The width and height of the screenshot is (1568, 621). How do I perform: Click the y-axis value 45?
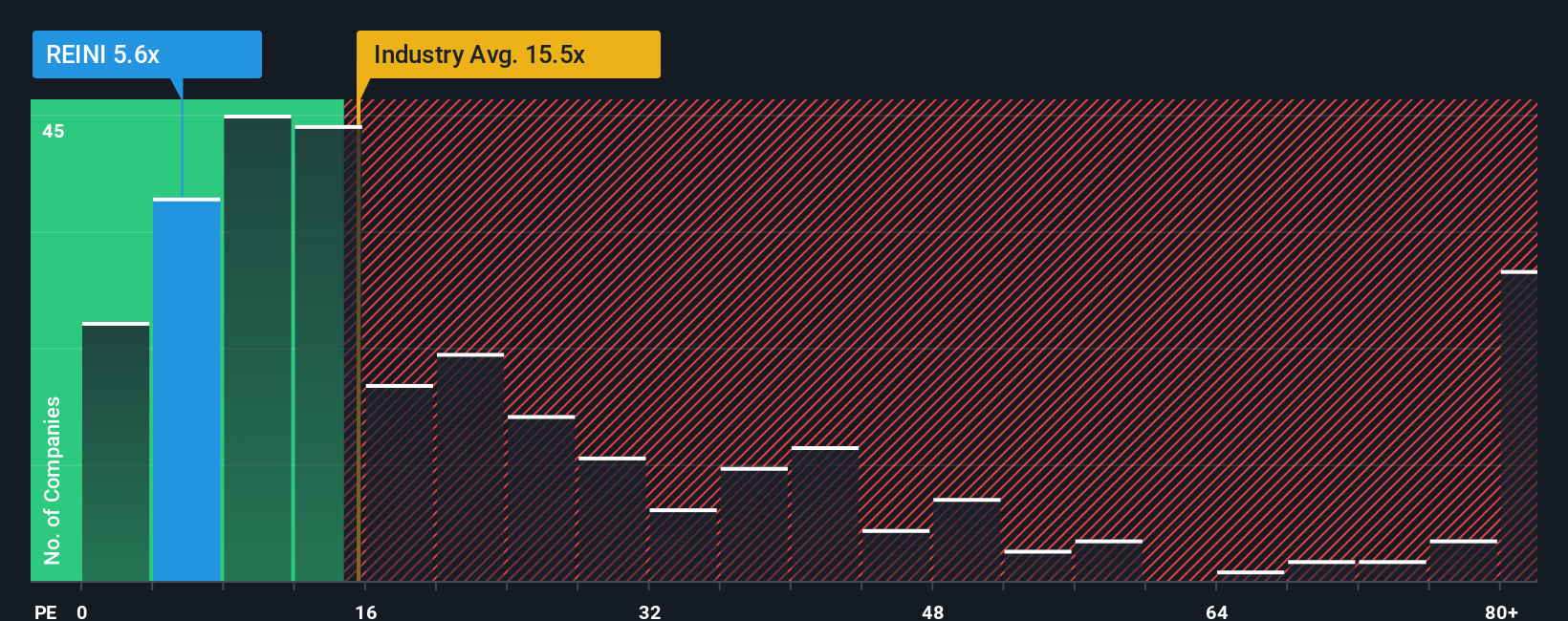[54, 131]
